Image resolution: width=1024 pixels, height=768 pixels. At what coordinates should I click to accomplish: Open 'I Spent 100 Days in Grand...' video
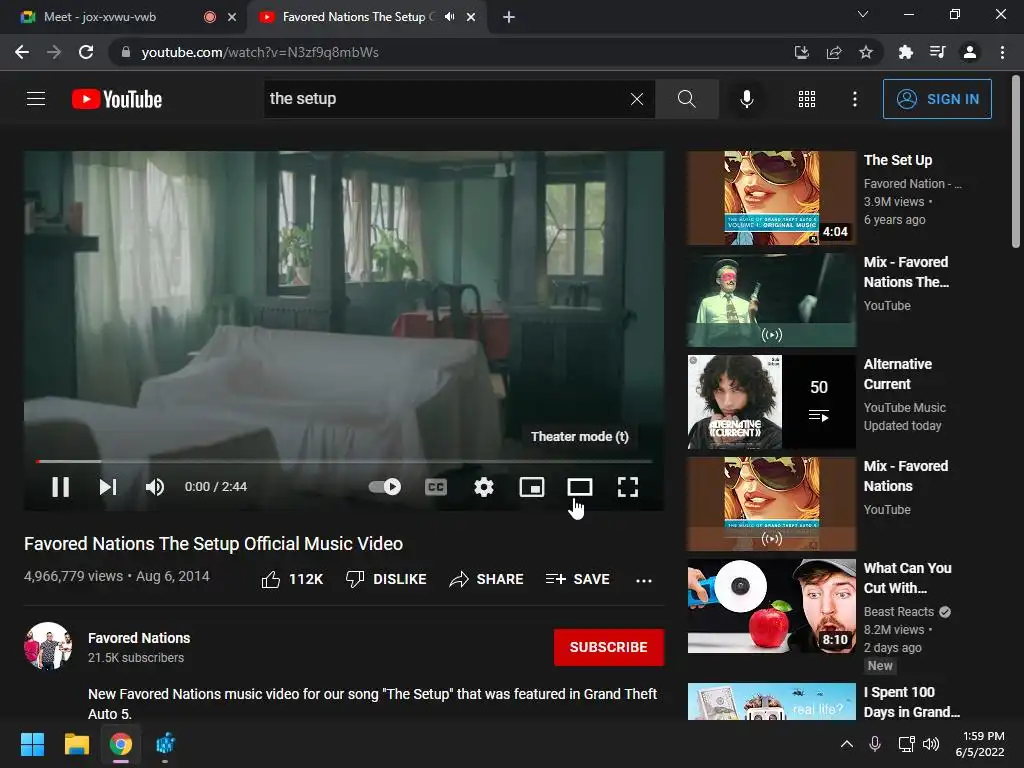point(771,701)
